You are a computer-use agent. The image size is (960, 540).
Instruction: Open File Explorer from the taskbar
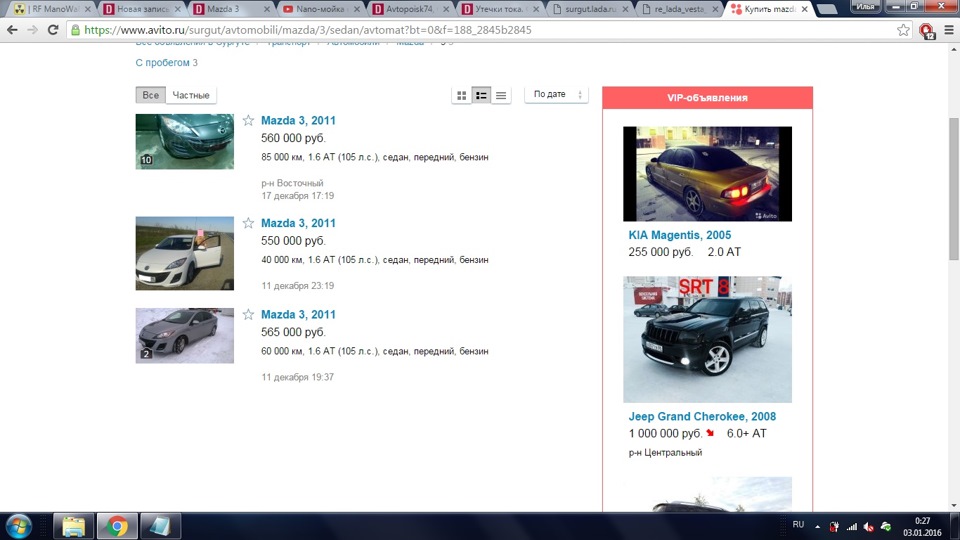click(73, 527)
